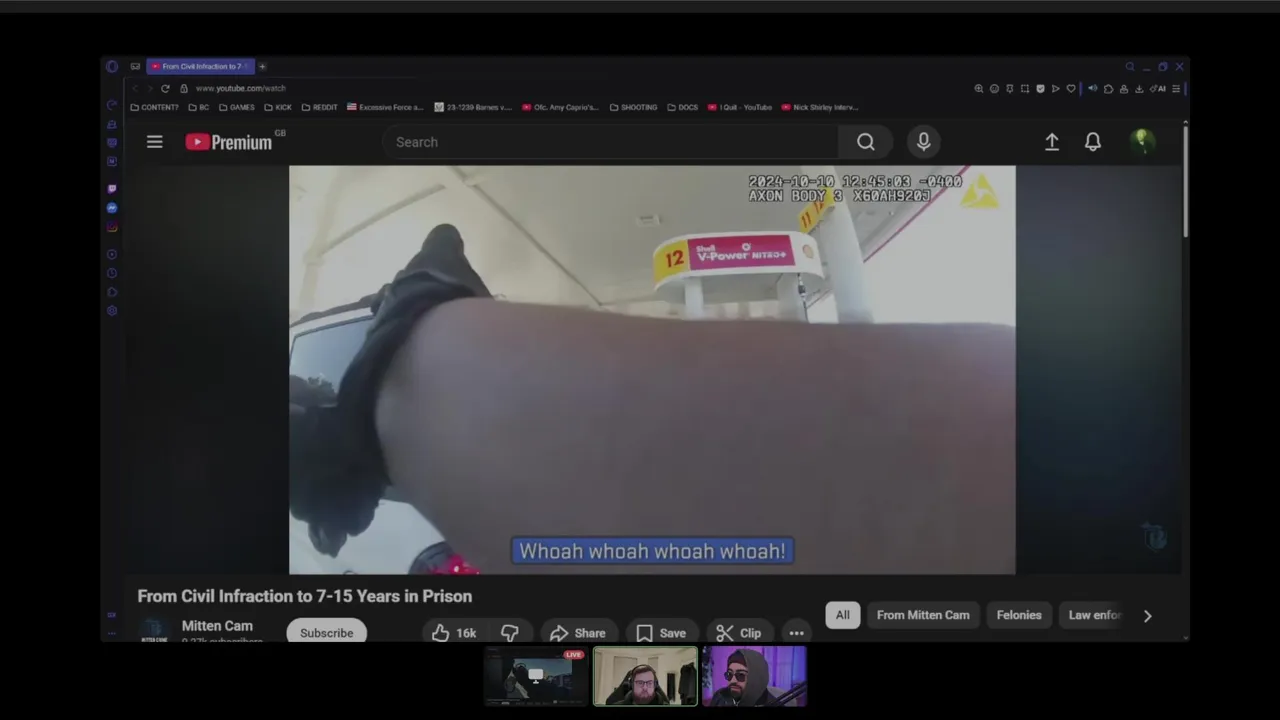
Task: Click the caption text 'Whoah whoah whoah whoah!'
Action: point(652,551)
